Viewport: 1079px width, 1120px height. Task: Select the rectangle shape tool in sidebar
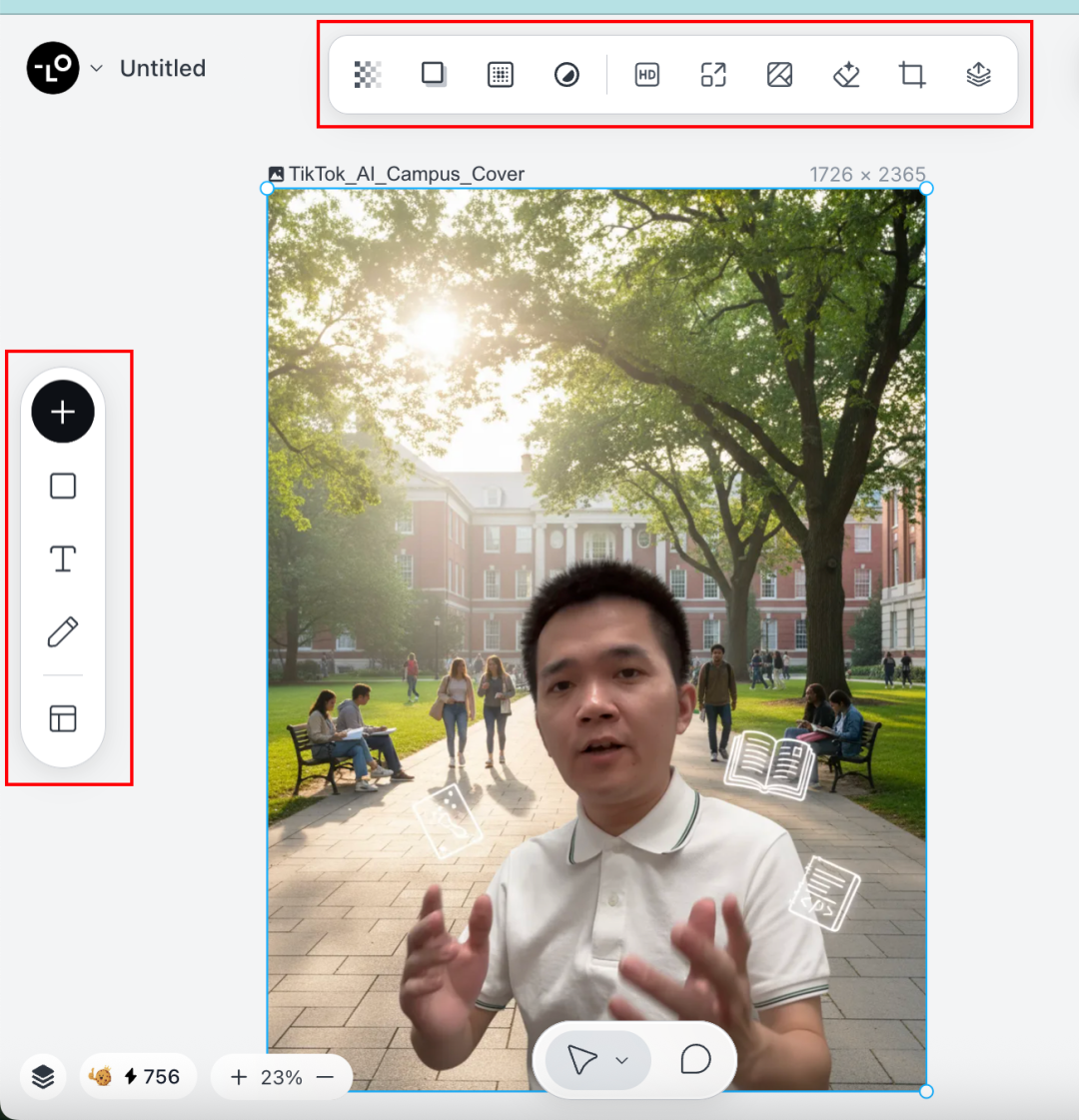[x=63, y=487]
